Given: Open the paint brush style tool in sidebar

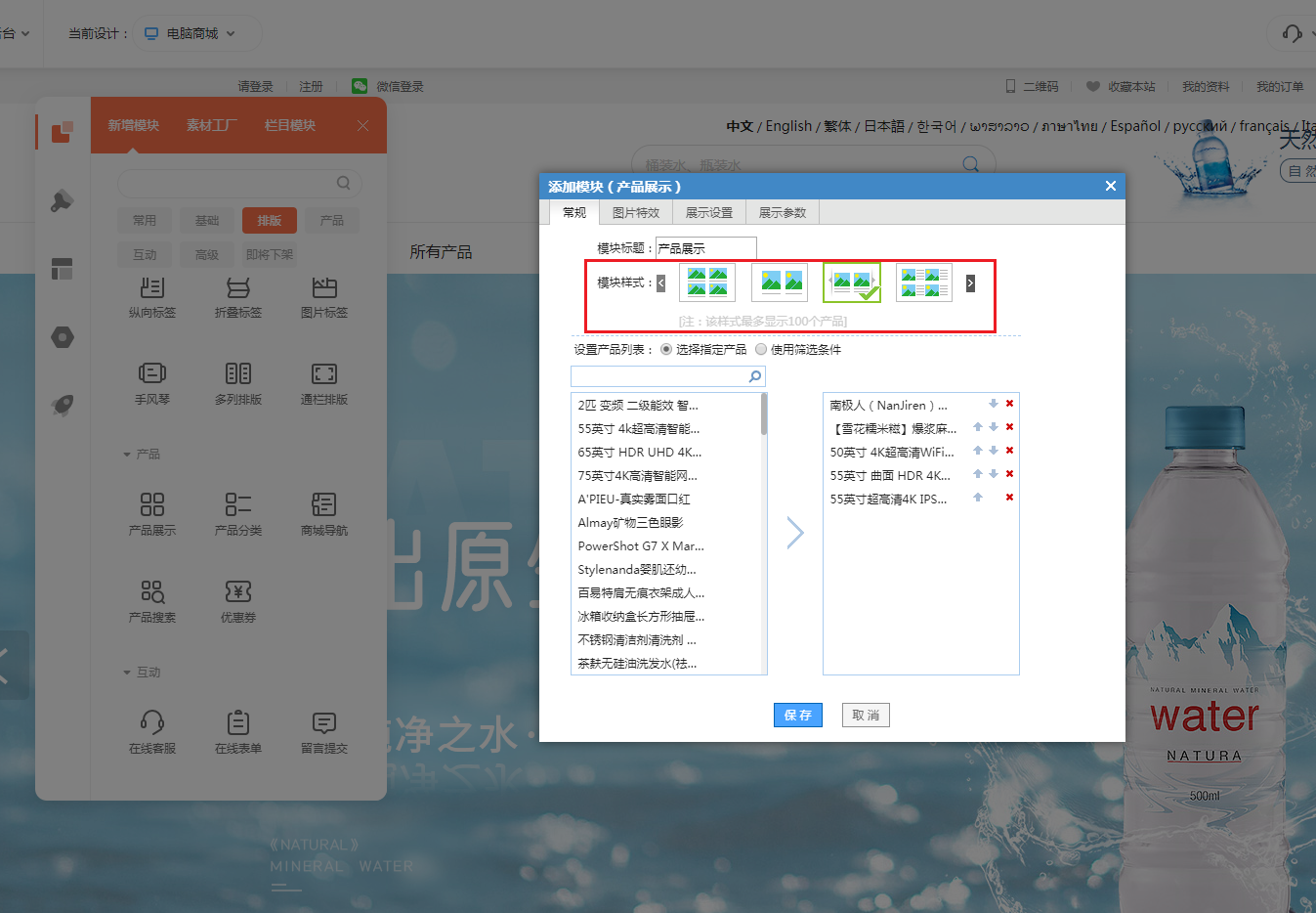Looking at the screenshot, I should click(63, 201).
